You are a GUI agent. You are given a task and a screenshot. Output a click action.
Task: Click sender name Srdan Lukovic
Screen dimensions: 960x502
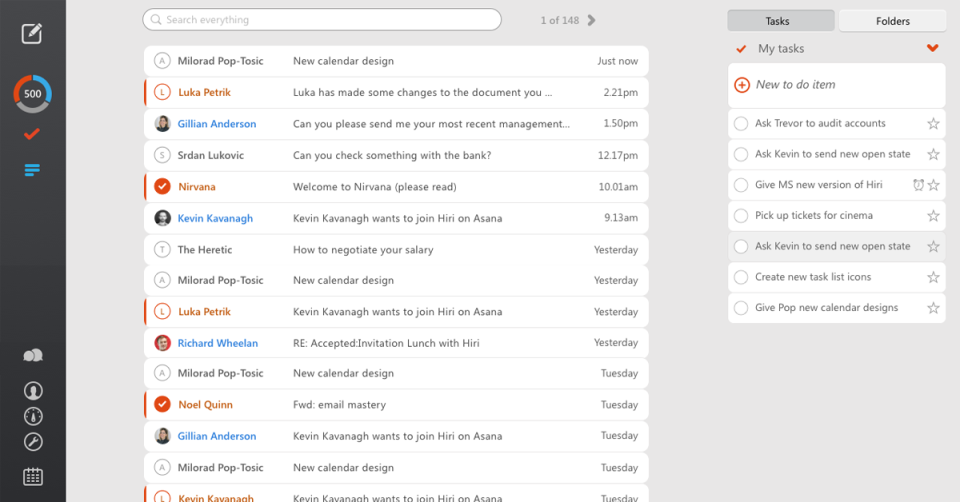coord(211,155)
